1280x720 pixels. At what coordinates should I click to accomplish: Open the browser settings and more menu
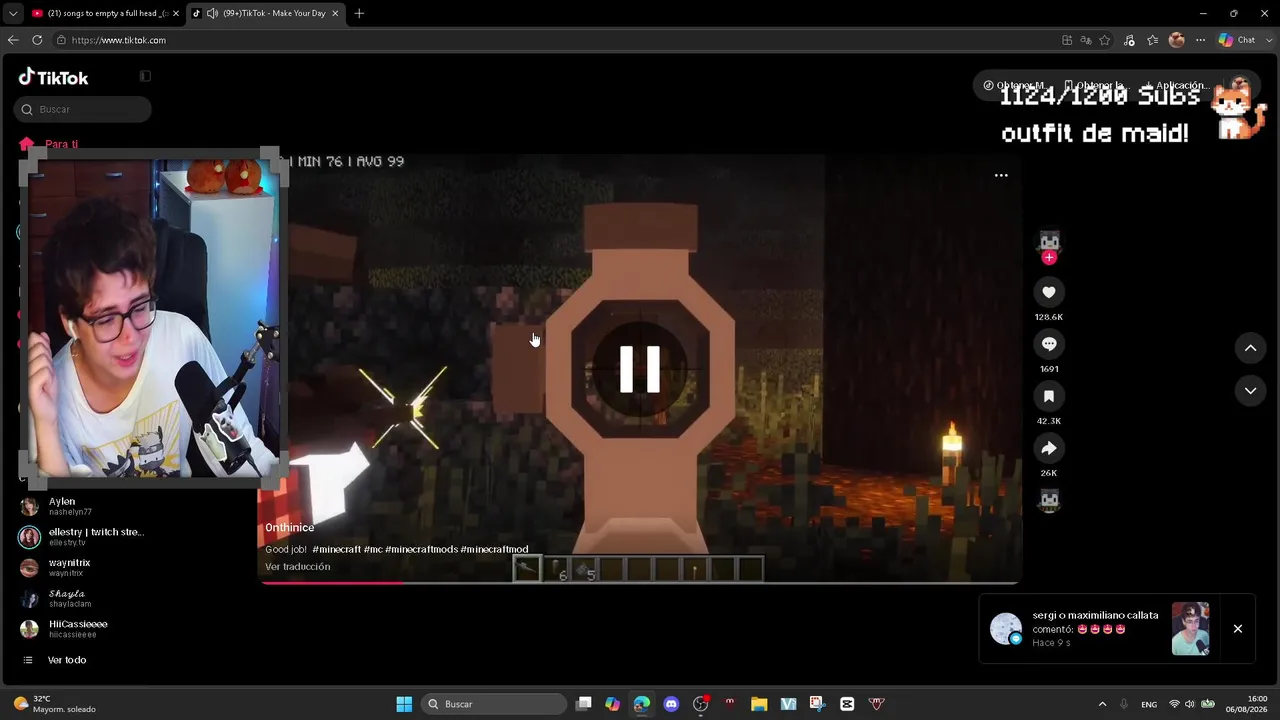(x=1201, y=40)
